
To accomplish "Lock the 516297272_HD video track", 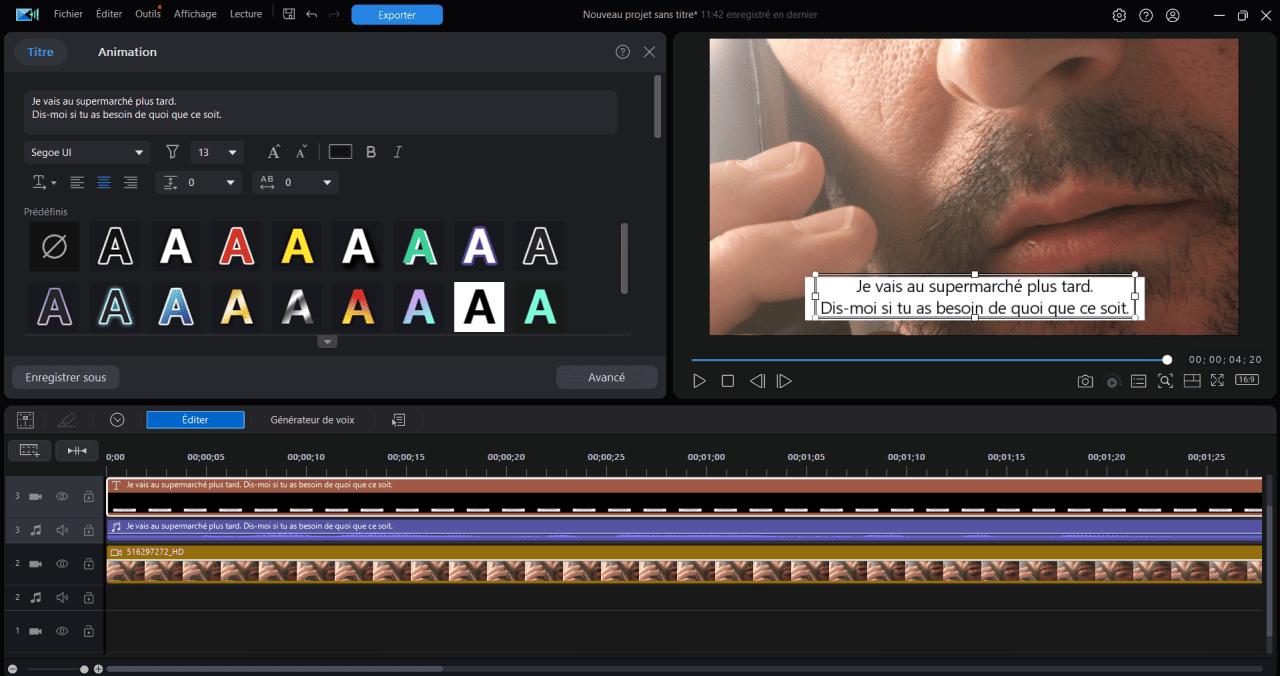I will click(x=88, y=563).
